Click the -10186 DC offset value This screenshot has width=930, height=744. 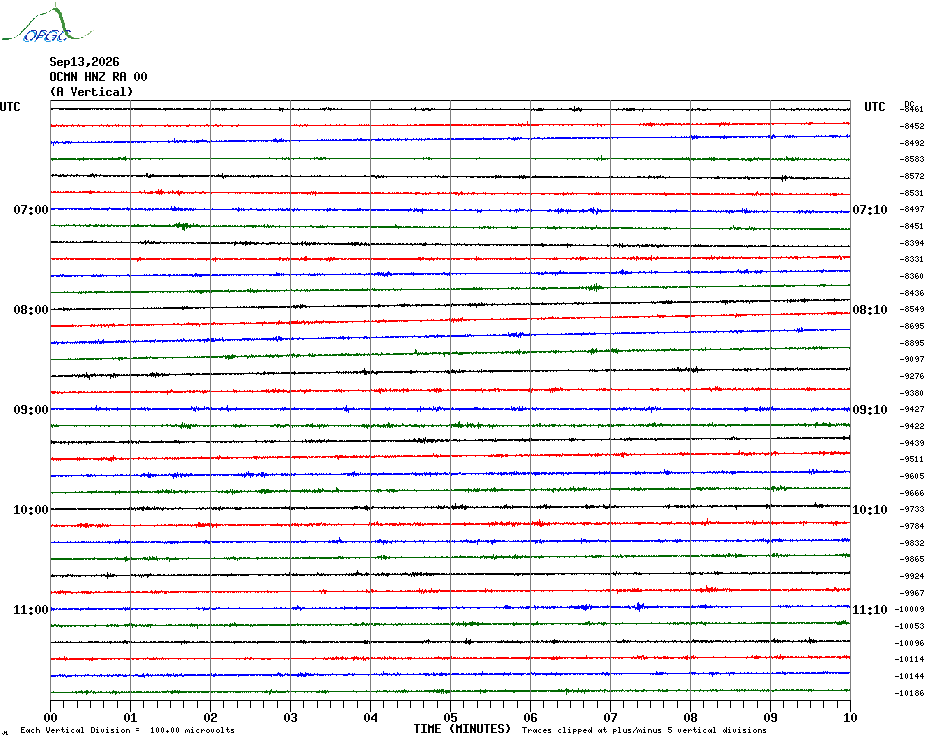tap(909, 692)
